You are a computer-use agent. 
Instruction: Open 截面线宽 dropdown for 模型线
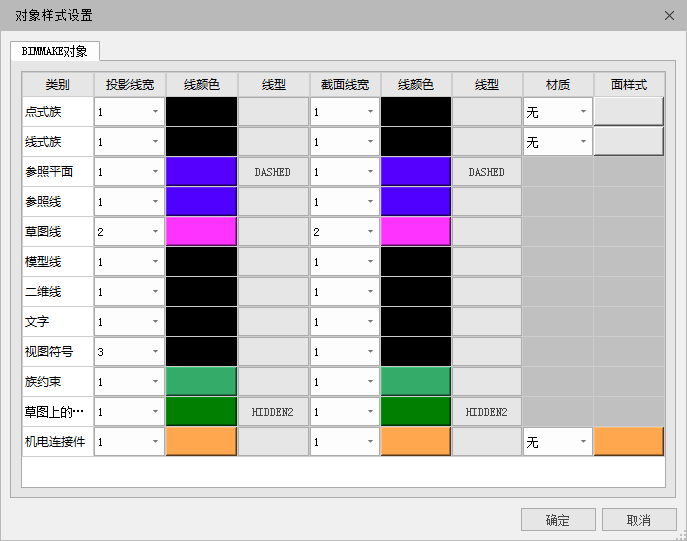[x=344, y=262]
